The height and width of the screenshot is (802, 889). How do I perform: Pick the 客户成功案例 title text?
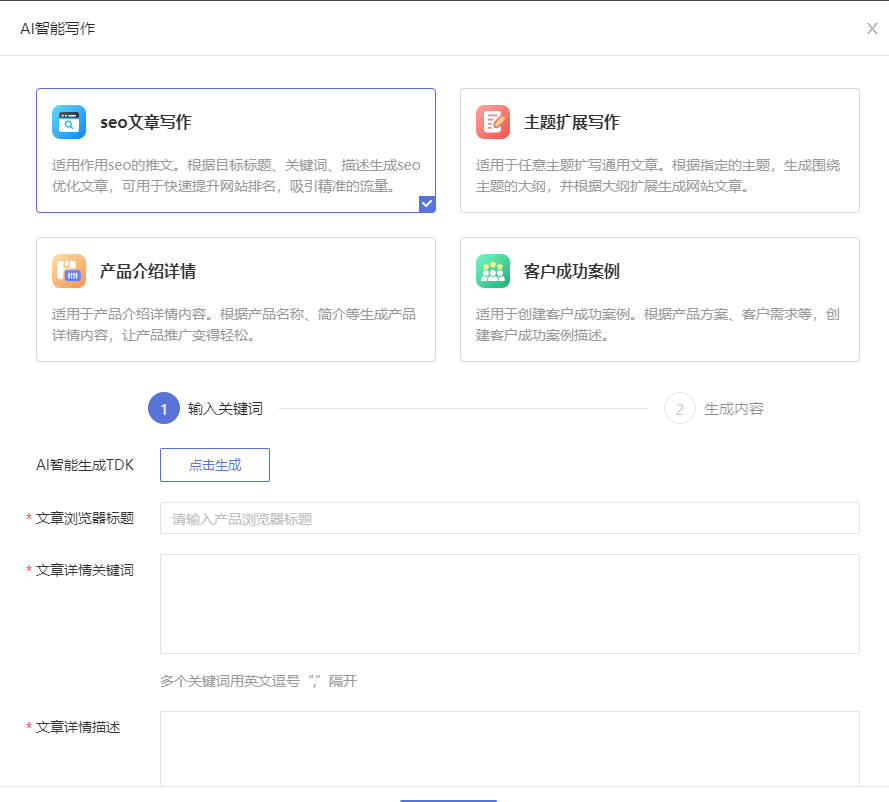(x=571, y=272)
